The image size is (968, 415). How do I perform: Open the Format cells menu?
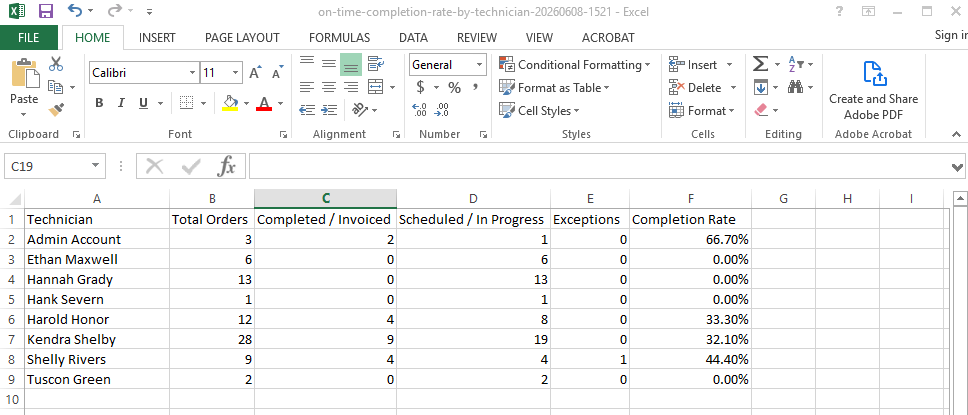click(702, 111)
